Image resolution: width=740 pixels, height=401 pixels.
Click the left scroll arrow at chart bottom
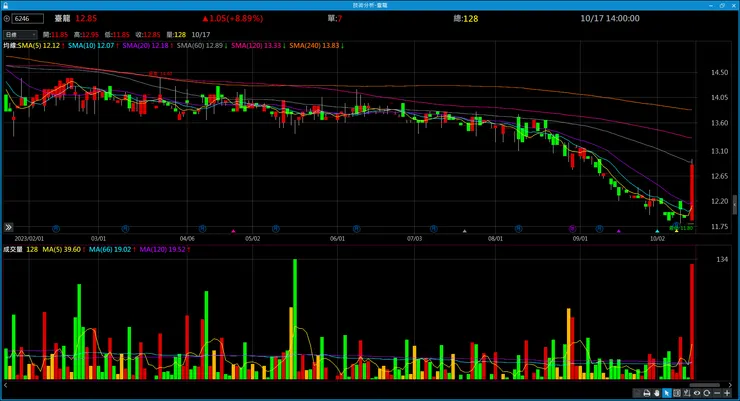5,385
